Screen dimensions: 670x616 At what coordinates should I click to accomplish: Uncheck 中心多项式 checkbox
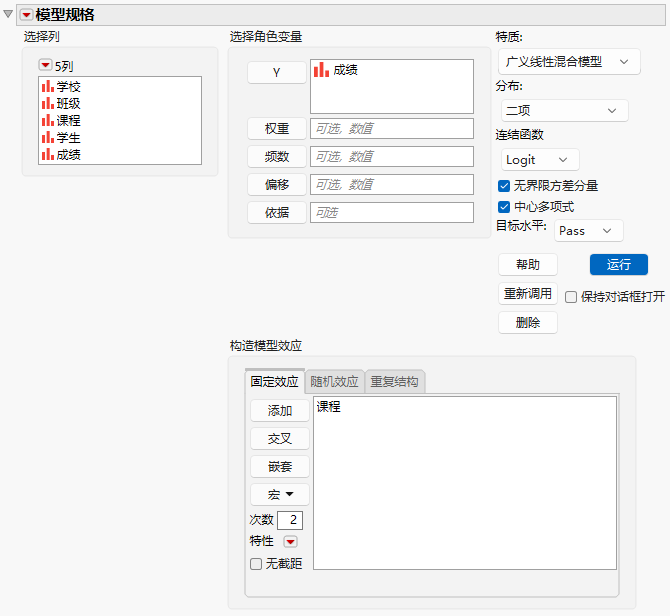pos(504,207)
